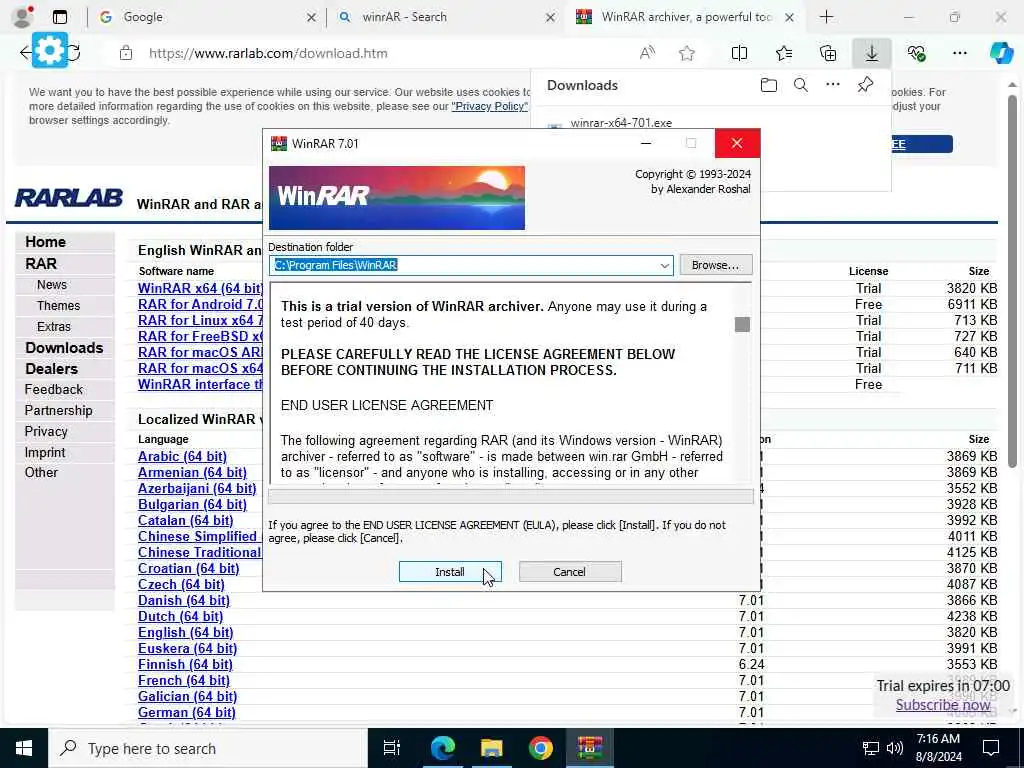Click the page vertical scrollbar
The height and width of the screenshot is (768, 1024).
[x=1012, y=281]
